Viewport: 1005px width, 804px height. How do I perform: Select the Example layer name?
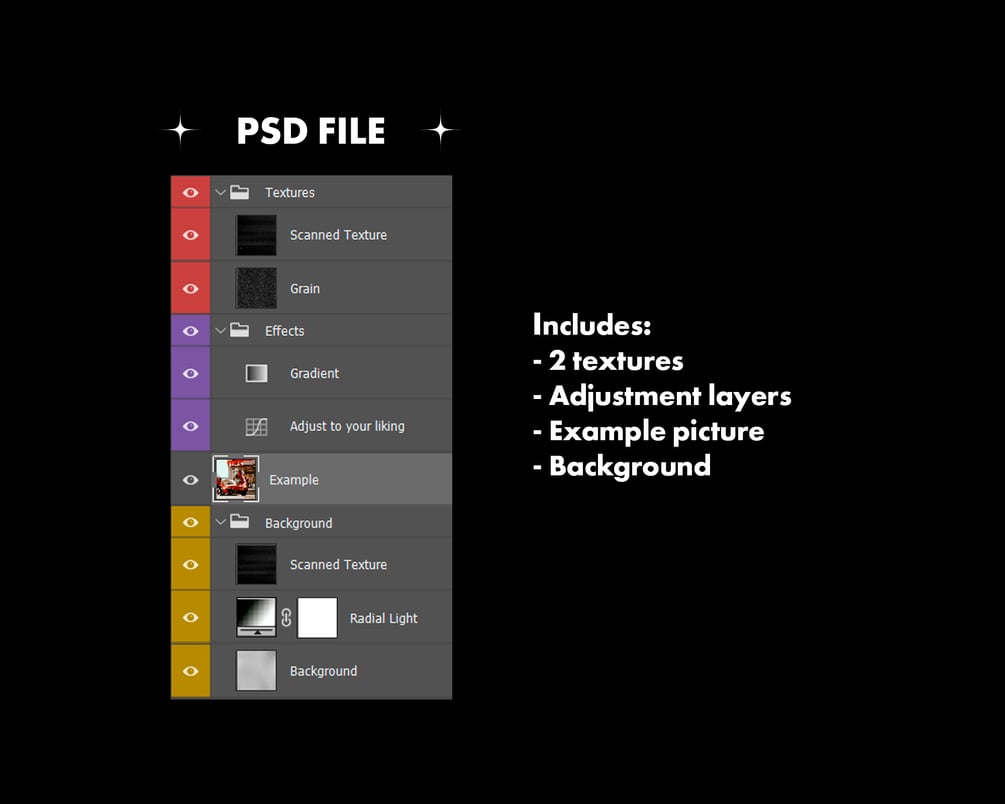(x=294, y=480)
